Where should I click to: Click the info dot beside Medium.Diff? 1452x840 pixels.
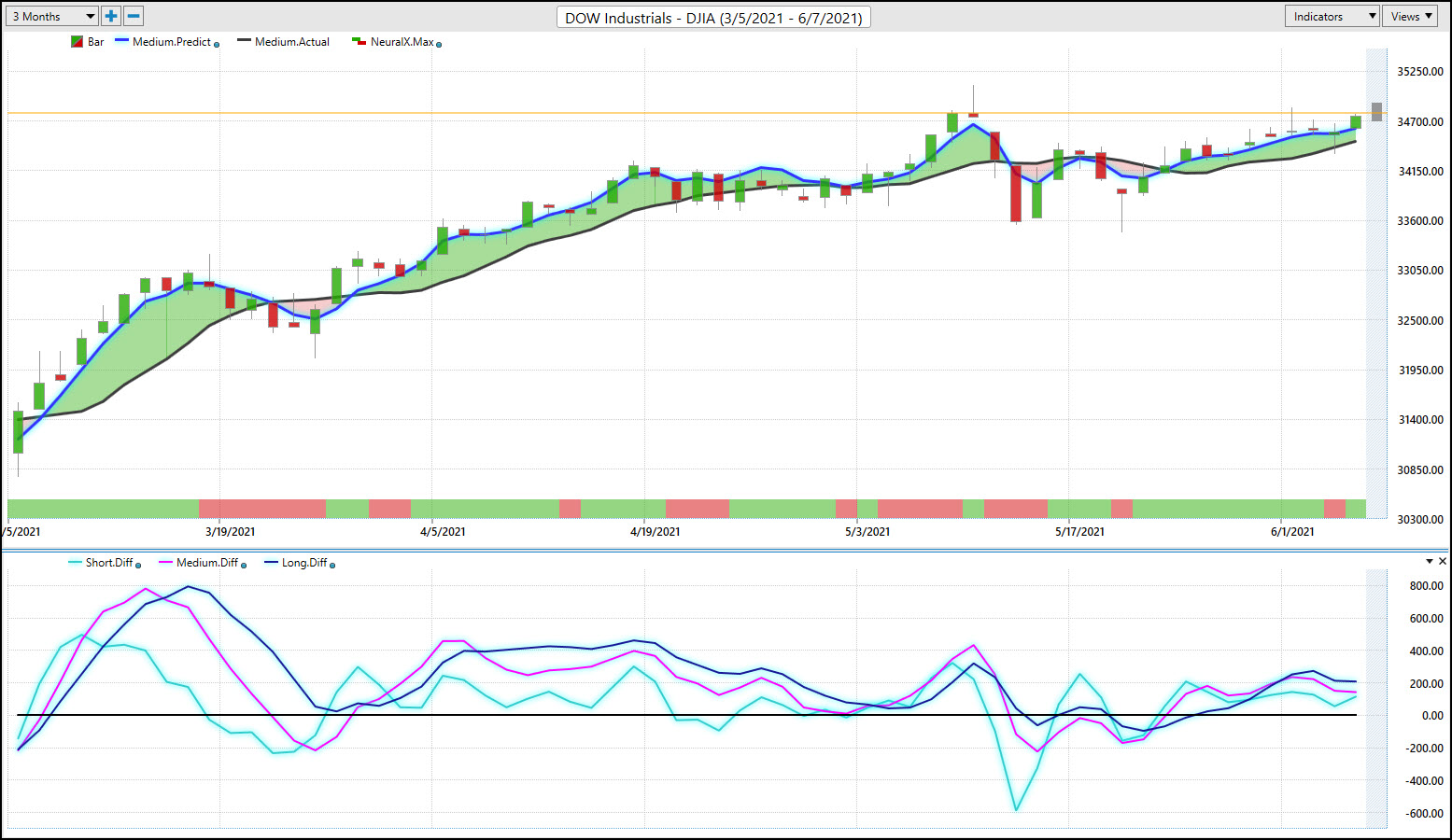tap(244, 565)
